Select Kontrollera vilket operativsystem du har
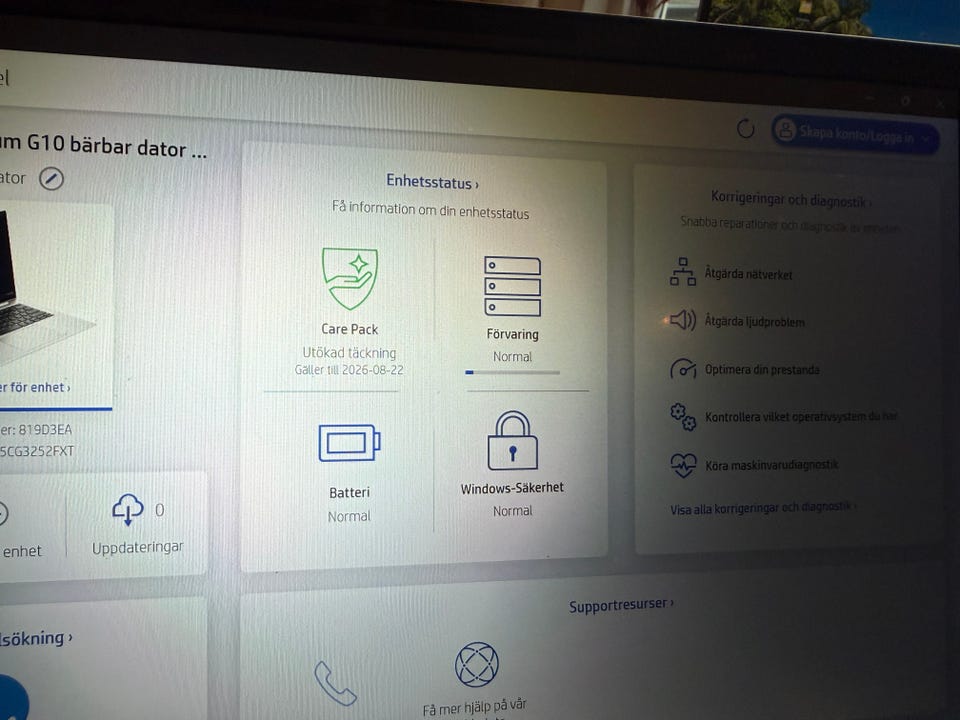960x720 pixels. point(801,416)
